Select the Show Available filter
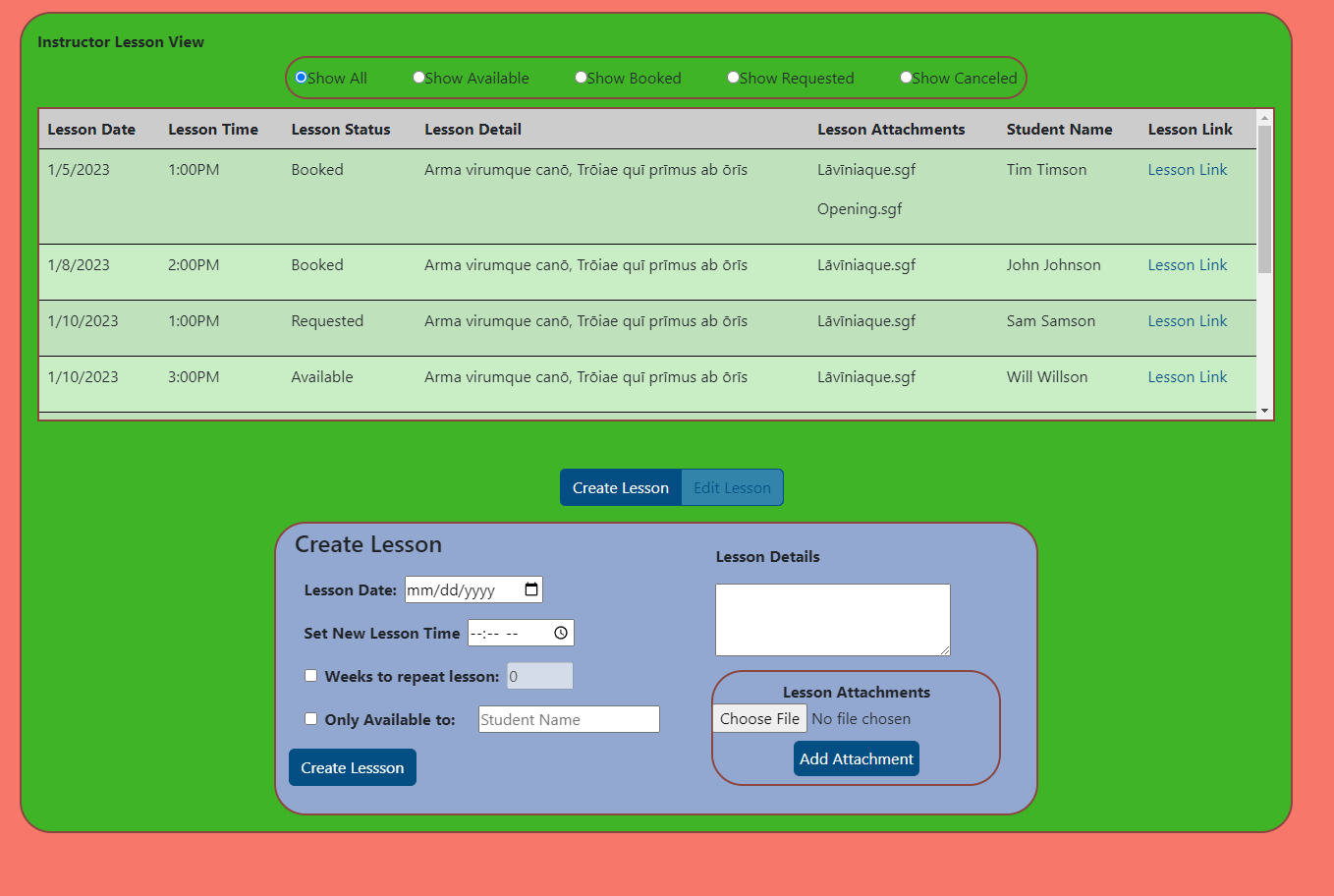Screen dimensions: 1334x896 click(x=419, y=78)
